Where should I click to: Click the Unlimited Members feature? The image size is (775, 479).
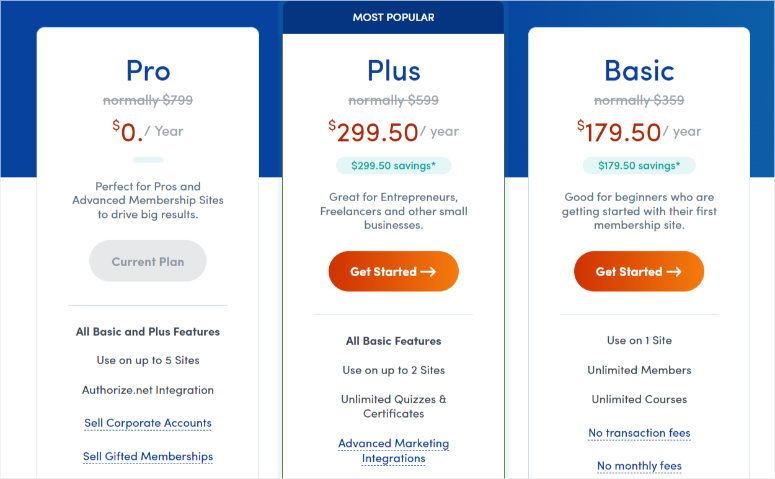point(639,370)
